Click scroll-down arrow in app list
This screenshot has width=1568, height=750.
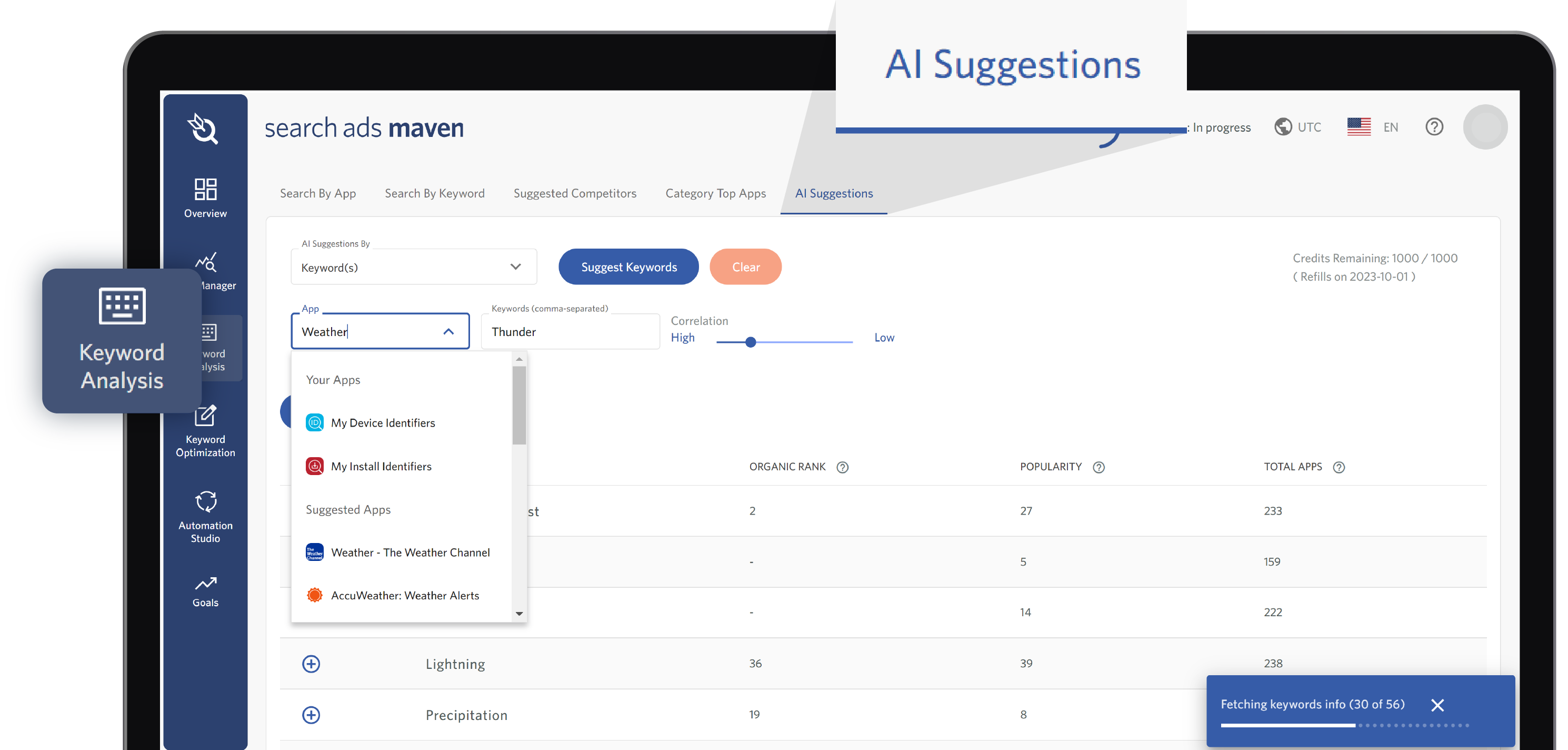pyautogui.click(x=519, y=614)
